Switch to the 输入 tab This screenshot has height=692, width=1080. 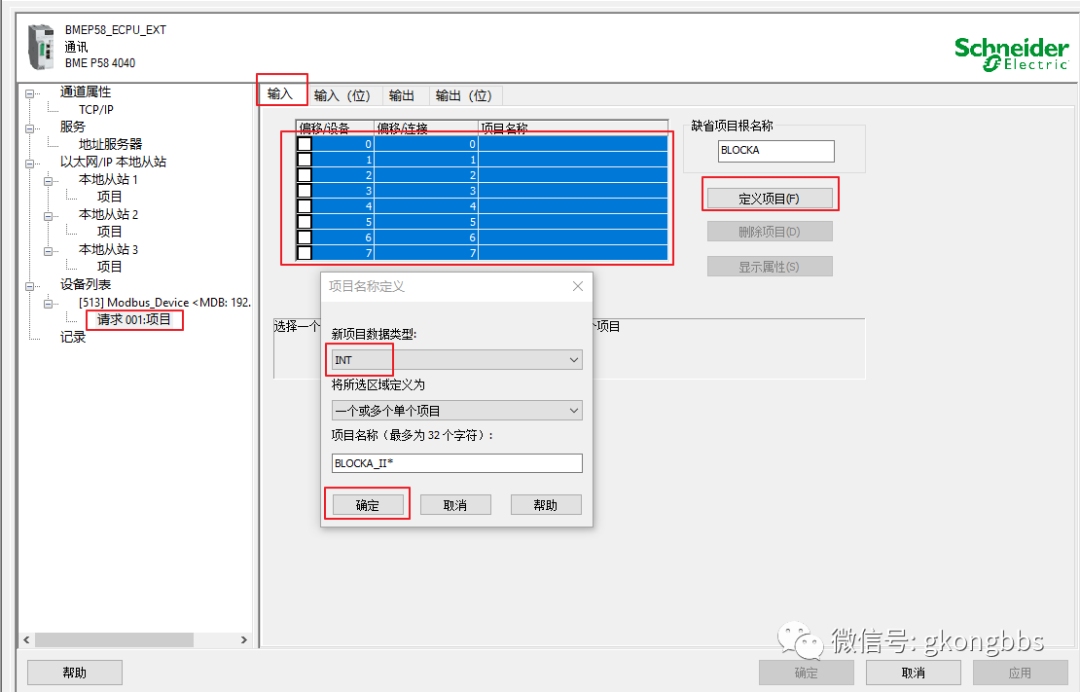coord(280,94)
